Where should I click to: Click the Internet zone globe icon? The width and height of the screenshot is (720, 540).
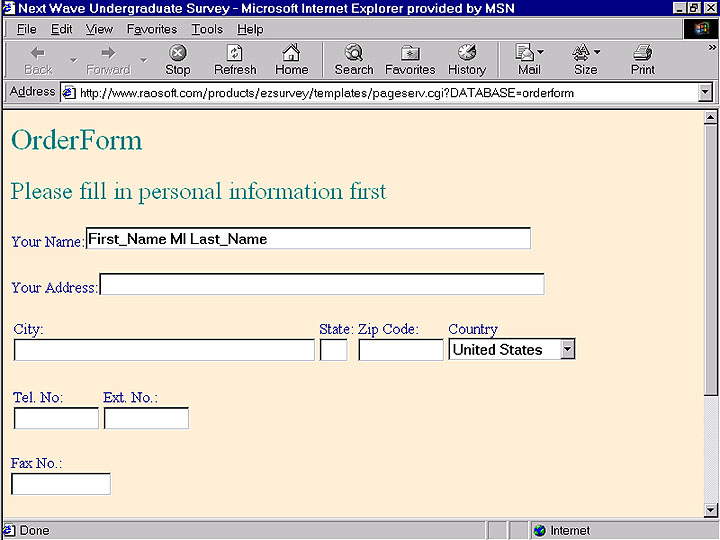540,531
